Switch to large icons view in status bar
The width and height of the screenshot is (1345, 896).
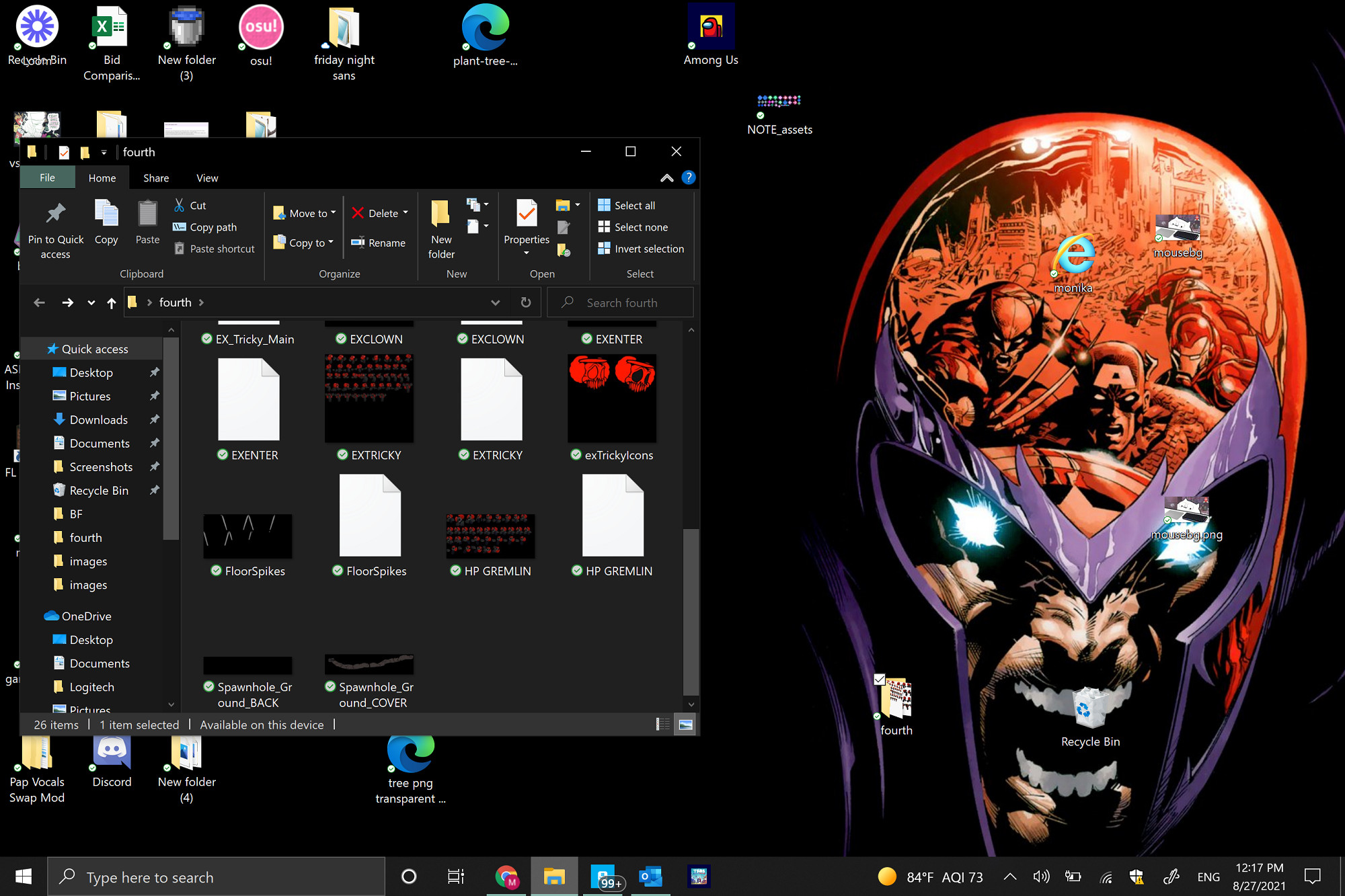tap(685, 725)
